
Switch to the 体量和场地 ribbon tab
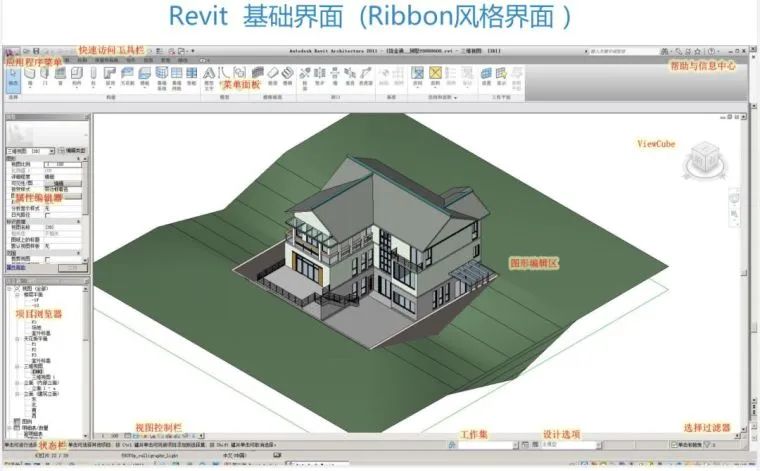pos(107,60)
